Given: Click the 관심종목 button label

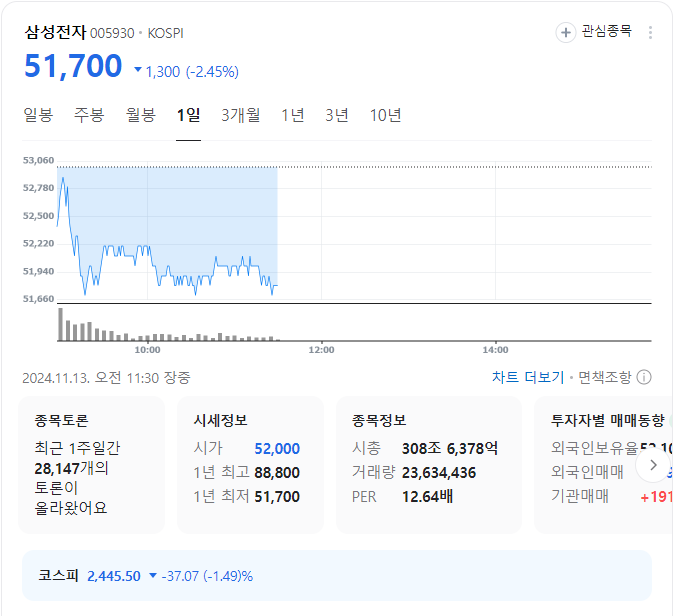Looking at the screenshot, I should [x=606, y=31].
